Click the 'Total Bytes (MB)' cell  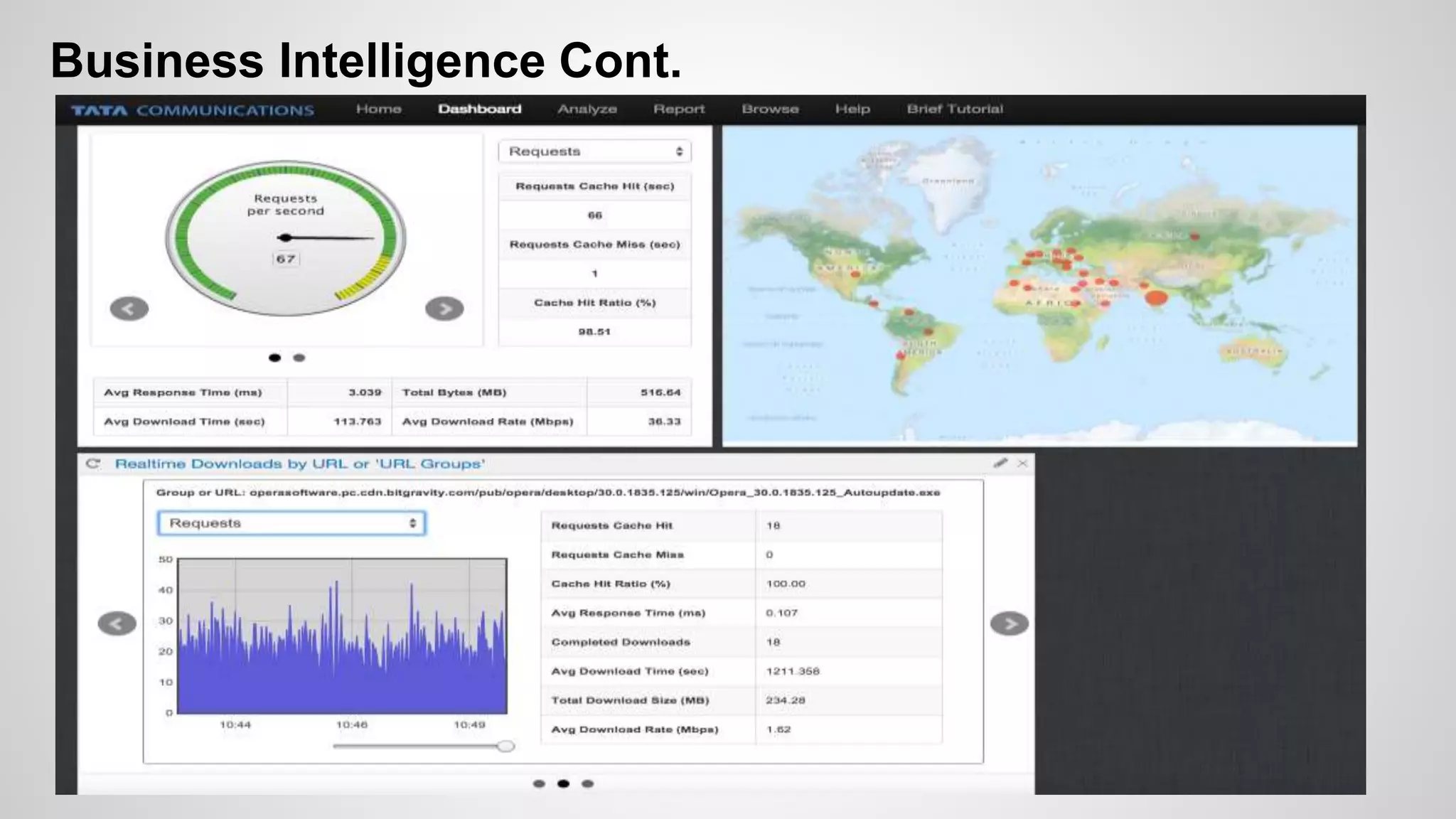(x=490, y=392)
